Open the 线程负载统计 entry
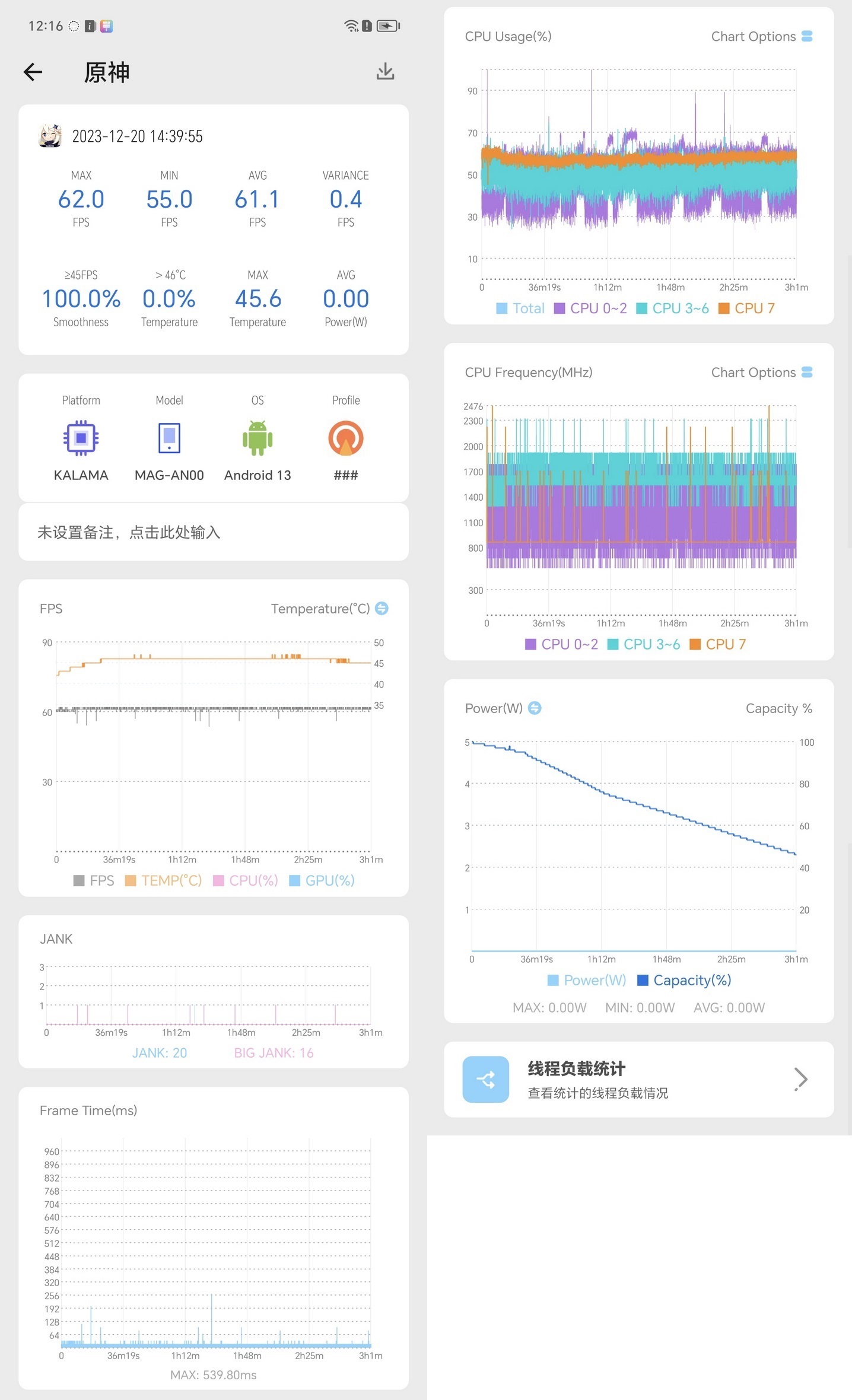This screenshot has height=1400, width=852. [x=639, y=1080]
